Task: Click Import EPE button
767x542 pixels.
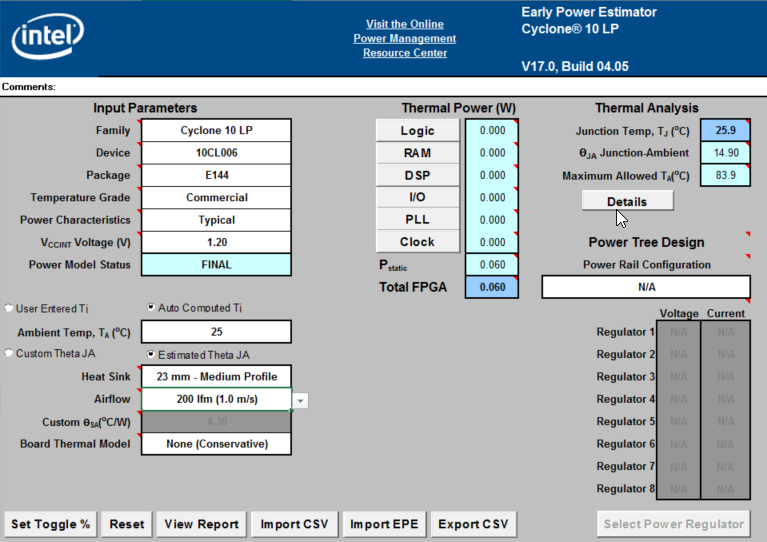Action: pos(384,524)
